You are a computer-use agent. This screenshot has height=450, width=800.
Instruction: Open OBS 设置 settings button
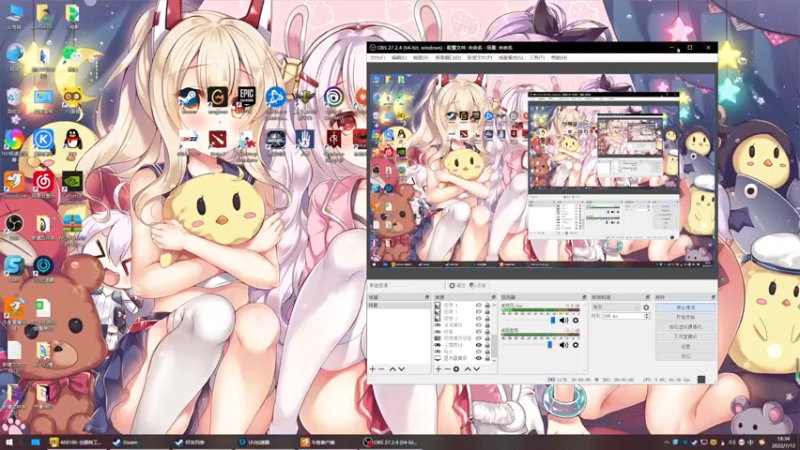(685, 346)
